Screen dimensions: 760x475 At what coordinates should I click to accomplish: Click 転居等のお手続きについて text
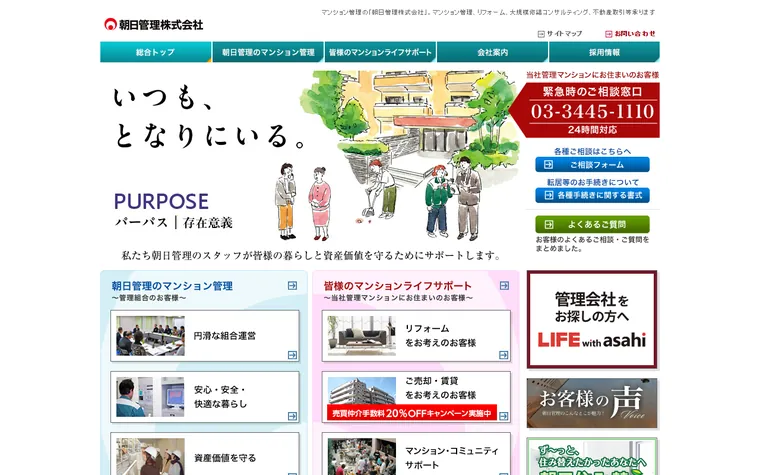click(592, 182)
